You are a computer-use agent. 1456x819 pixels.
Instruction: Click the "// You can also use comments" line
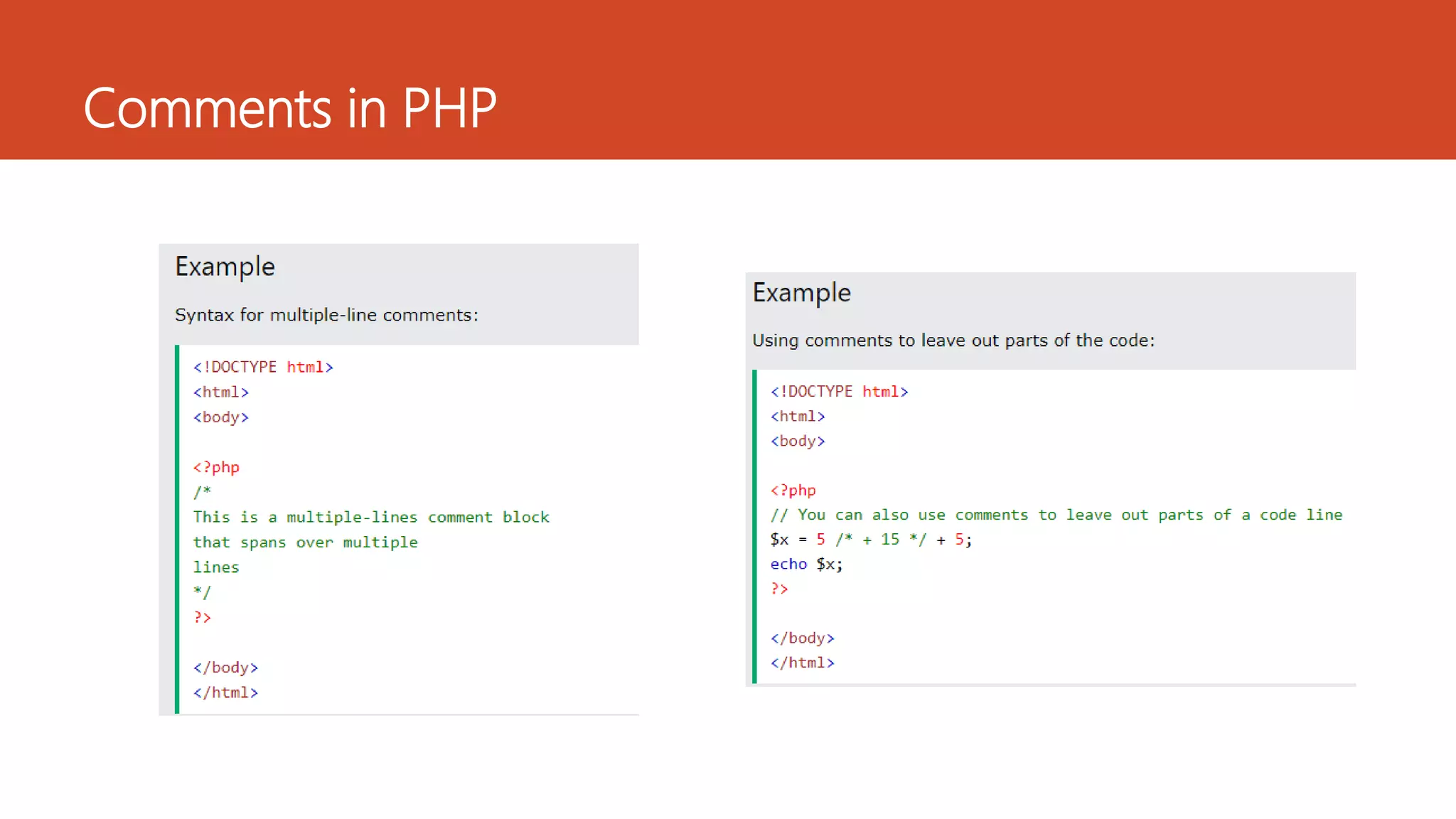(x=1056, y=515)
